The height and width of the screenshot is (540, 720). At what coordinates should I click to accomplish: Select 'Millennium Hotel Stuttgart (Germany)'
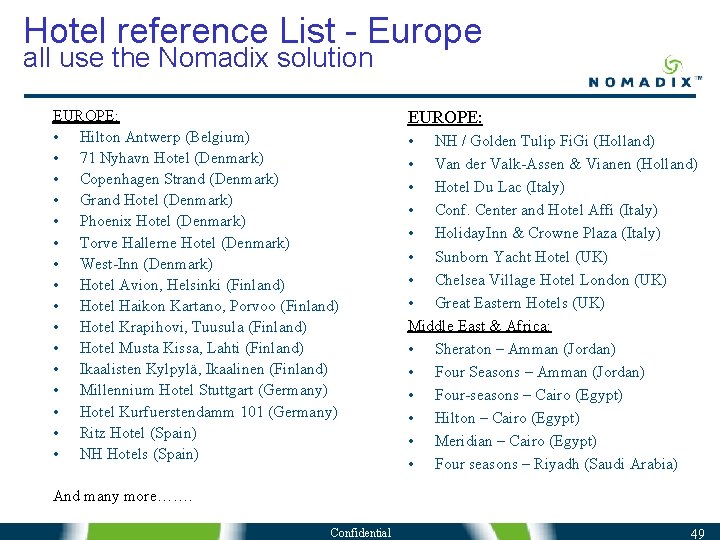click(203, 391)
